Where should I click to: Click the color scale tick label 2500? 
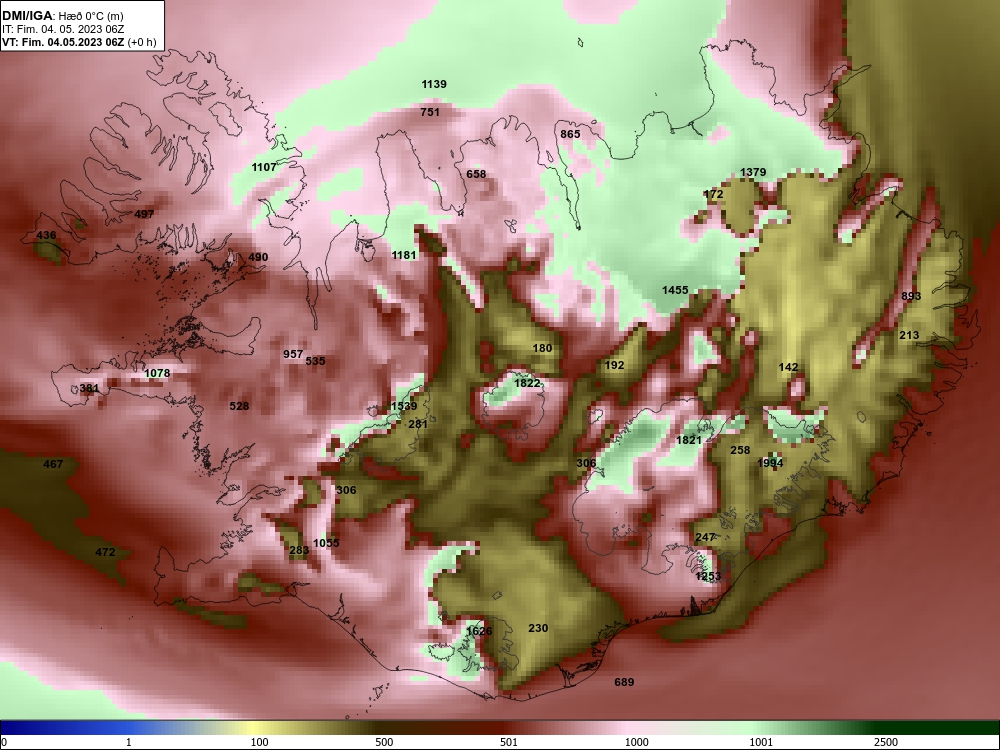[886, 742]
